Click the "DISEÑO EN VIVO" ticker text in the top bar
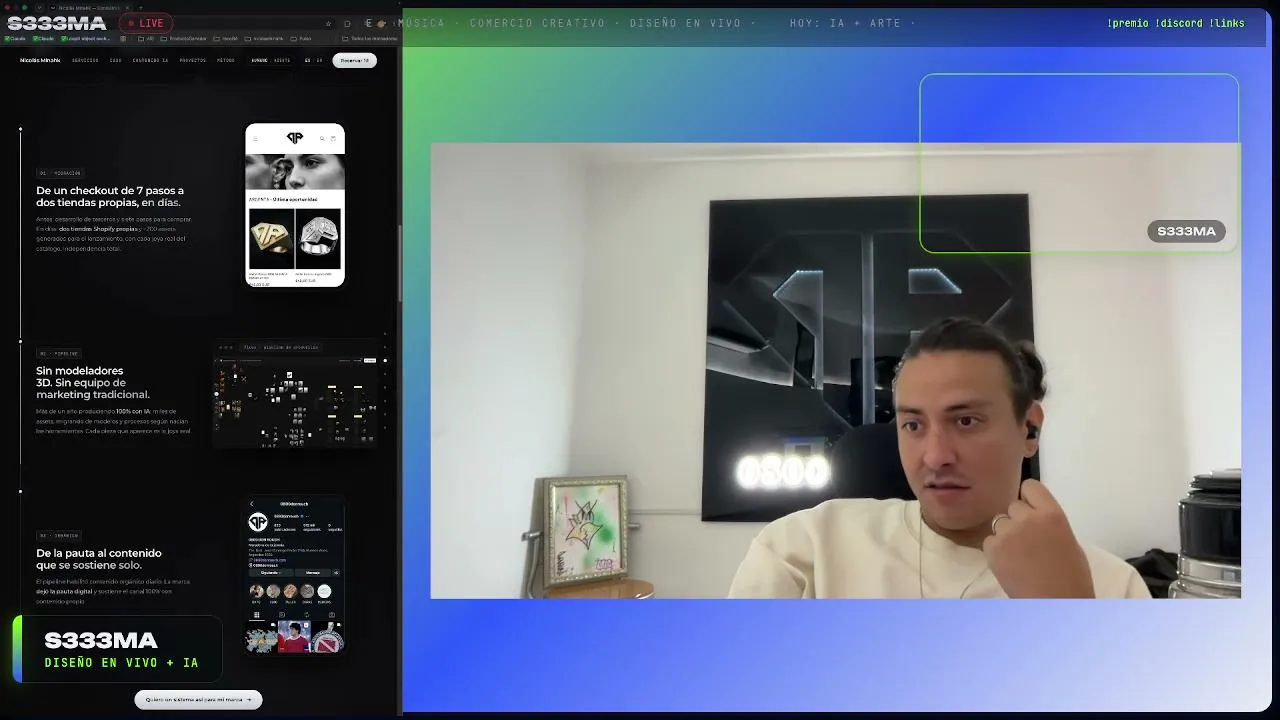Screen dimensions: 1280x720 [x=686, y=23]
